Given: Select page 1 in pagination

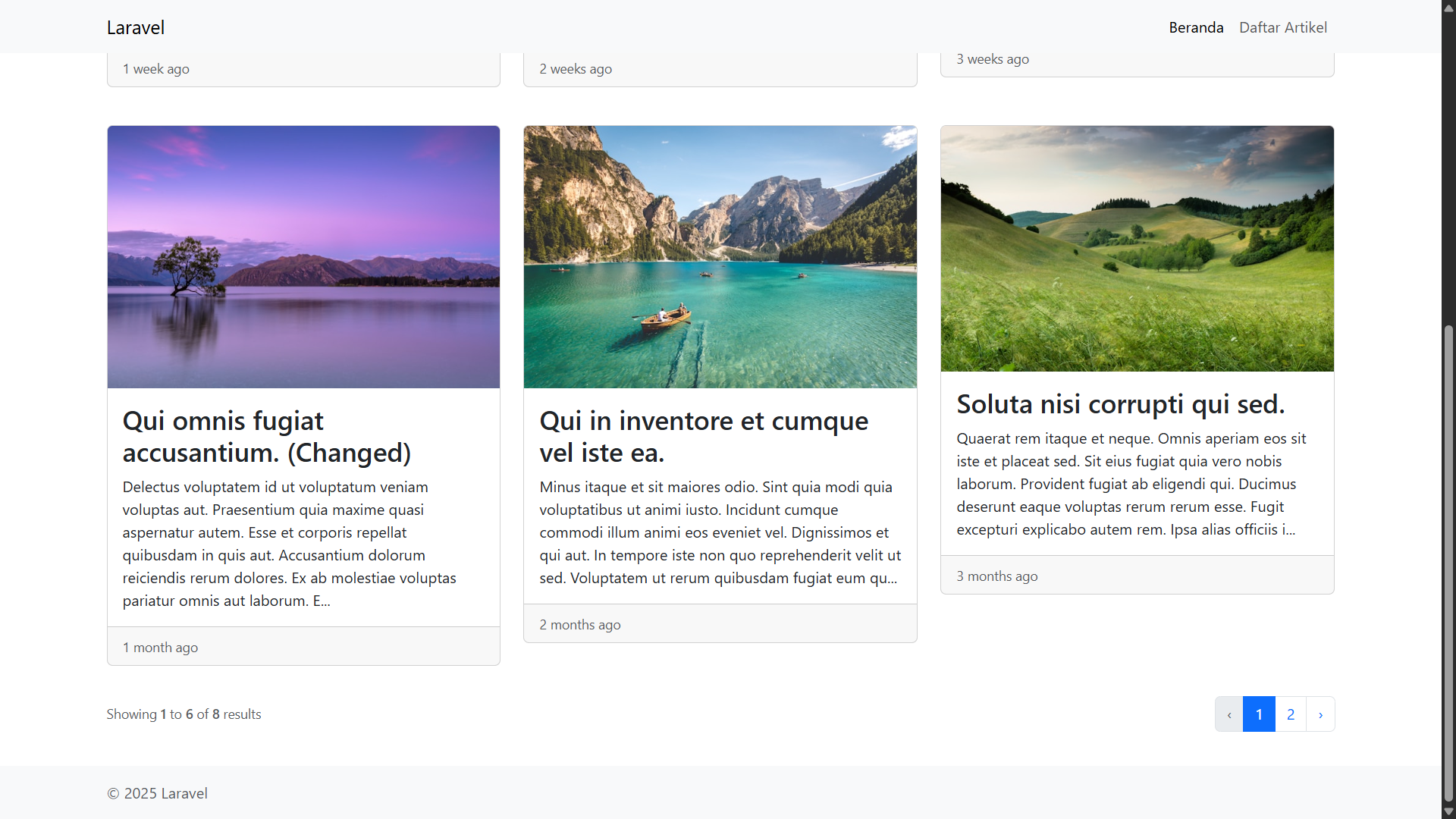Looking at the screenshot, I should (1260, 714).
